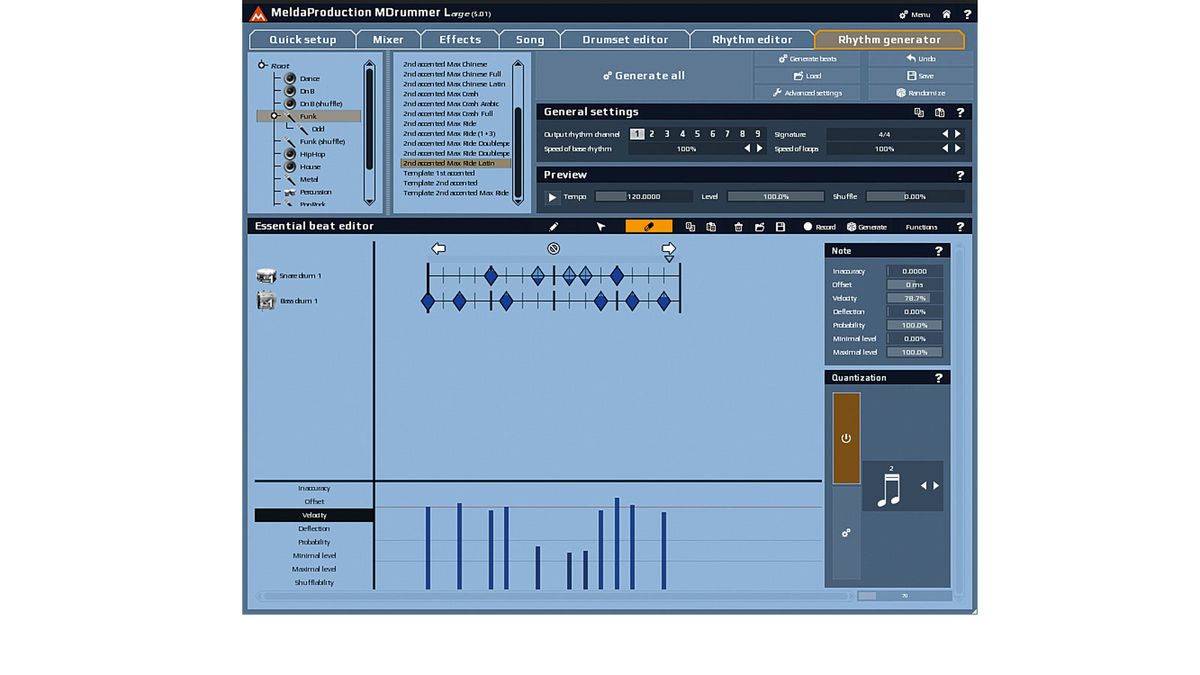1200x675 pixels.
Task: Decrease Speed of base rhythm
Action: point(746,149)
